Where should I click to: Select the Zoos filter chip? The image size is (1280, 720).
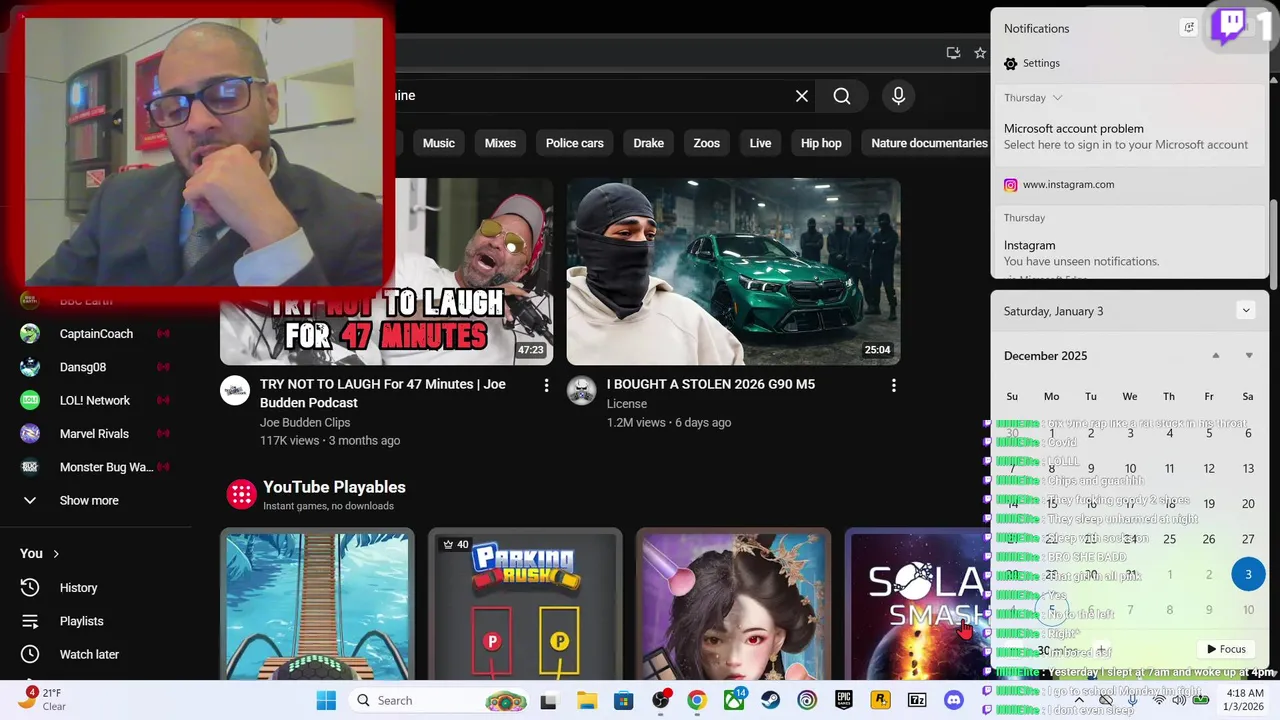pos(706,143)
